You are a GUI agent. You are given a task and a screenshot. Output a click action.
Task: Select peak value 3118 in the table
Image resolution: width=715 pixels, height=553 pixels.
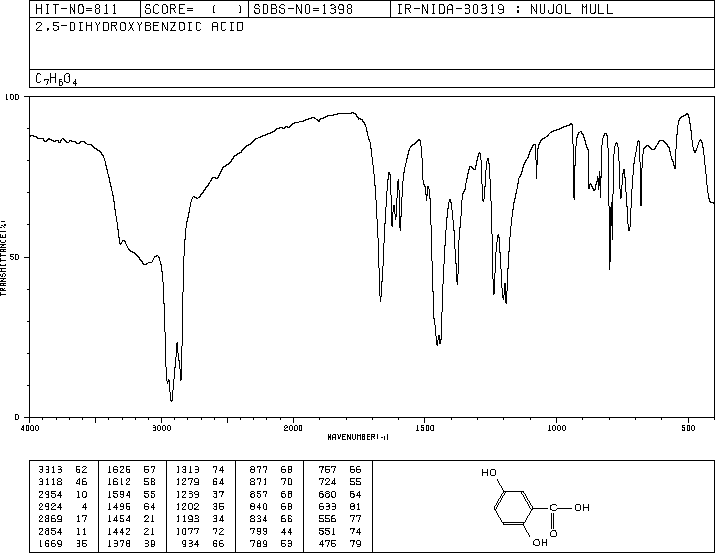click(x=51, y=482)
